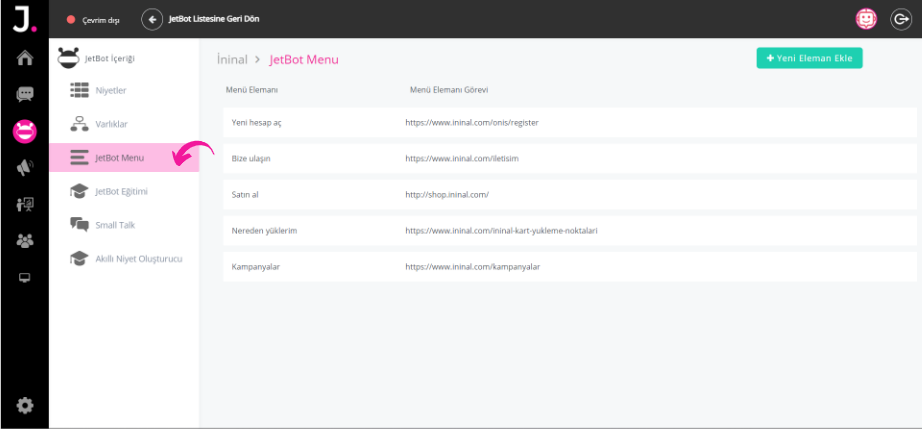Select the Kampanyalar row
The image size is (922, 429).
tap(570, 266)
